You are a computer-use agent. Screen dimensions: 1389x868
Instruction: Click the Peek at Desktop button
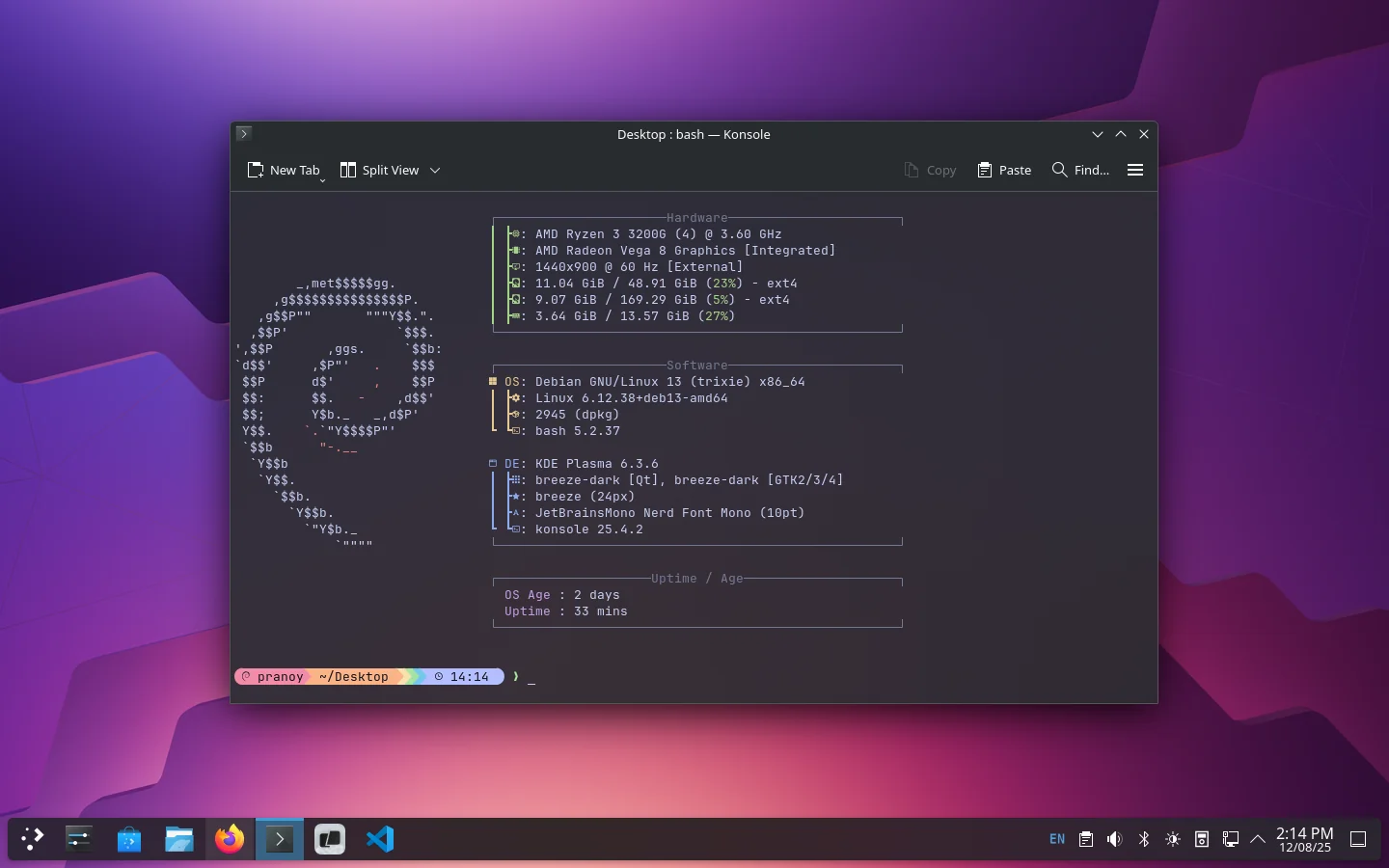(x=1358, y=839)
